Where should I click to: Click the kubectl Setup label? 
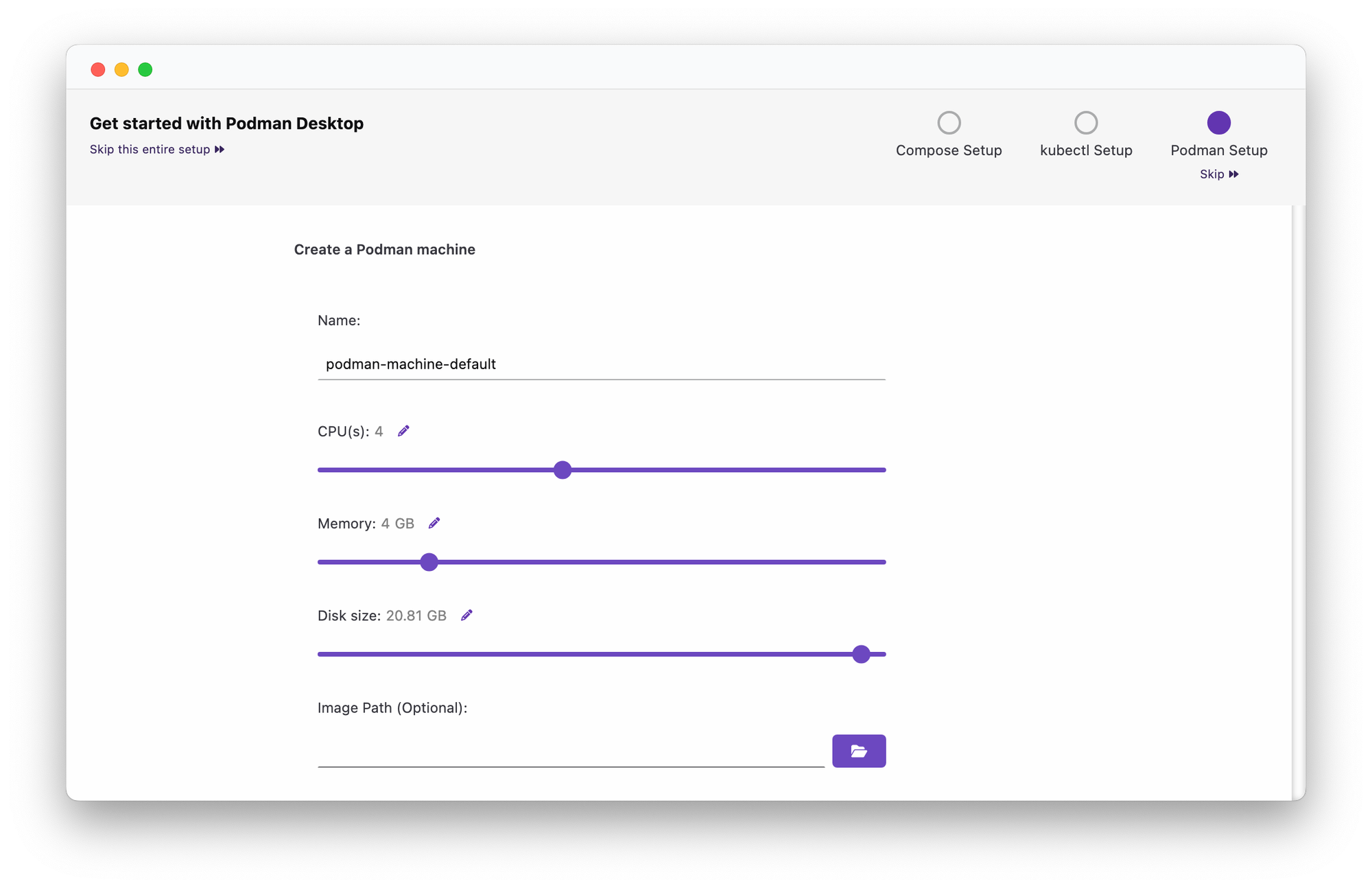(x=1086, y=150)
